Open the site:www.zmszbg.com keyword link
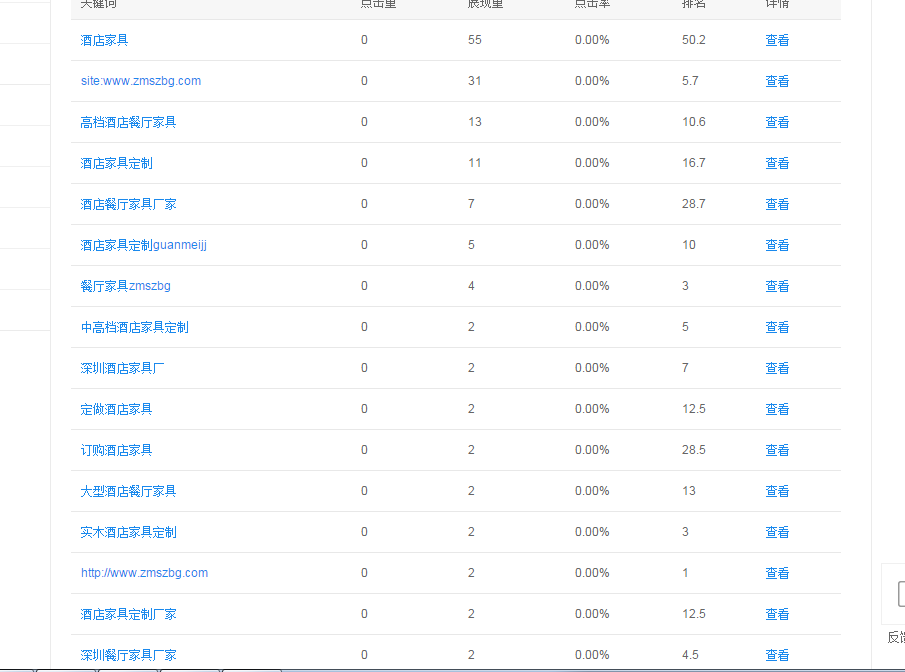The image size is (905, 672). (141, 81)
